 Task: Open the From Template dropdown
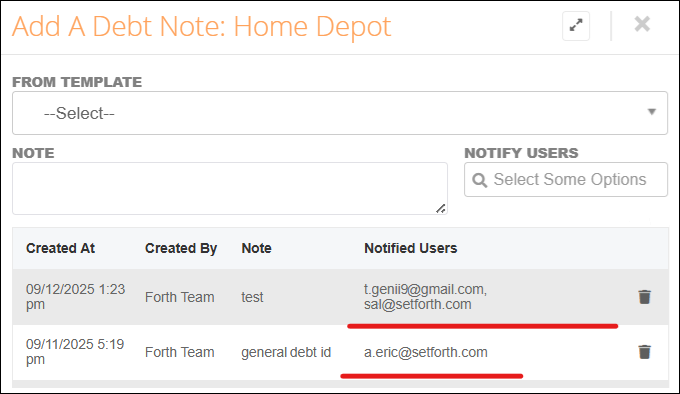pyautogui.click(x=340, y=113)
